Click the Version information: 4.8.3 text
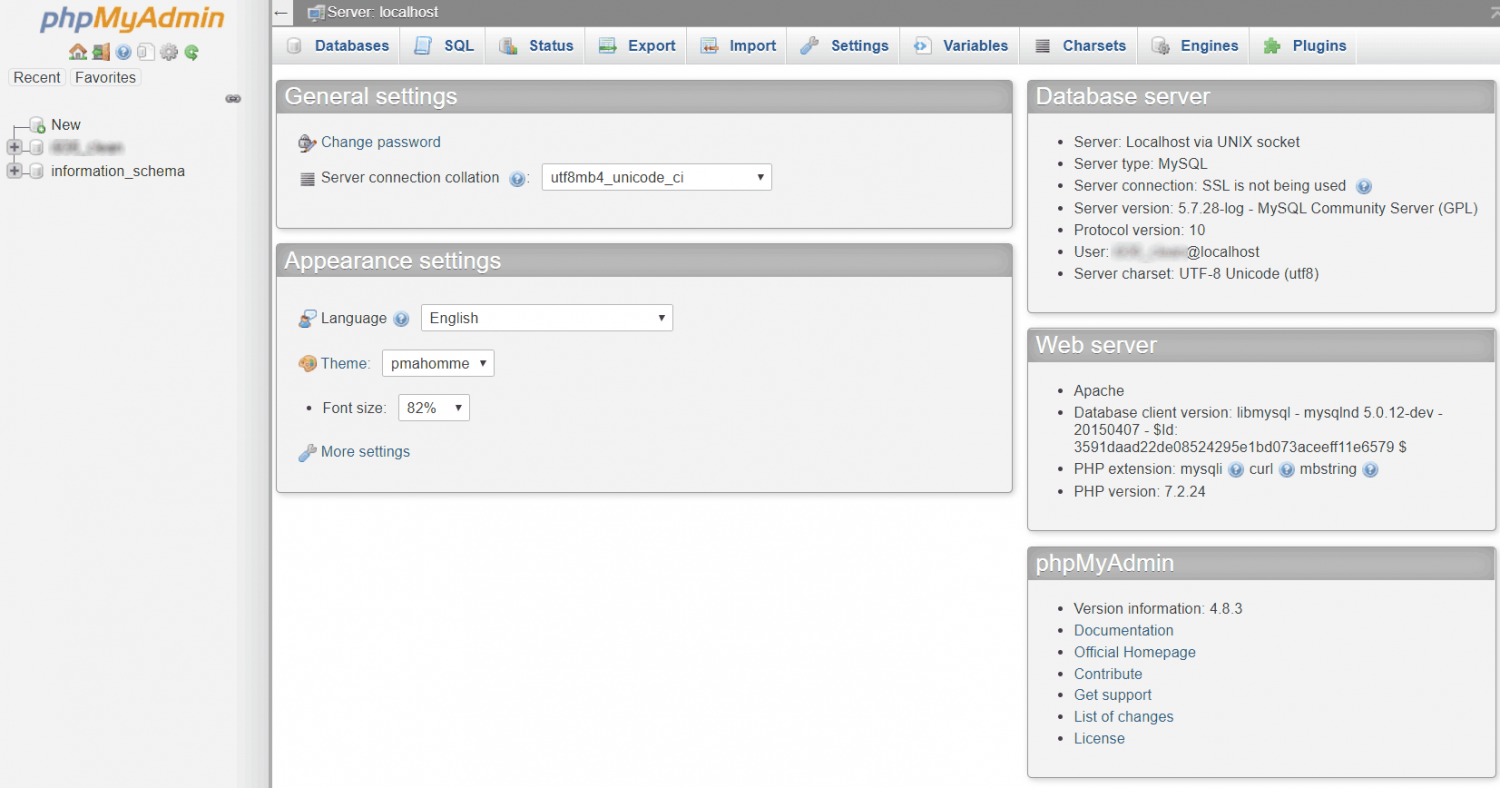The height and width of the screenshot is (788, 1500). [x=1158, y=609]
